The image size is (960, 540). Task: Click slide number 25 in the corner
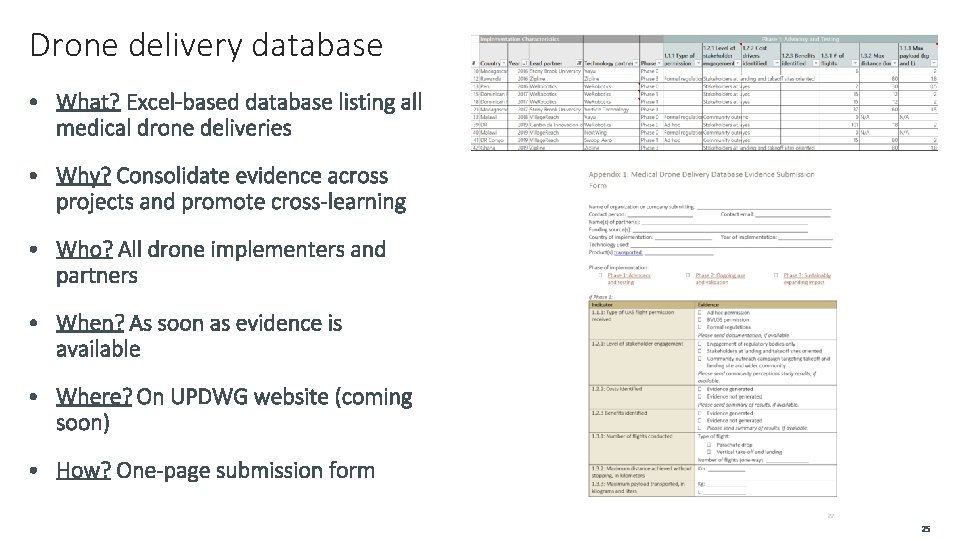tap(926, 529)
